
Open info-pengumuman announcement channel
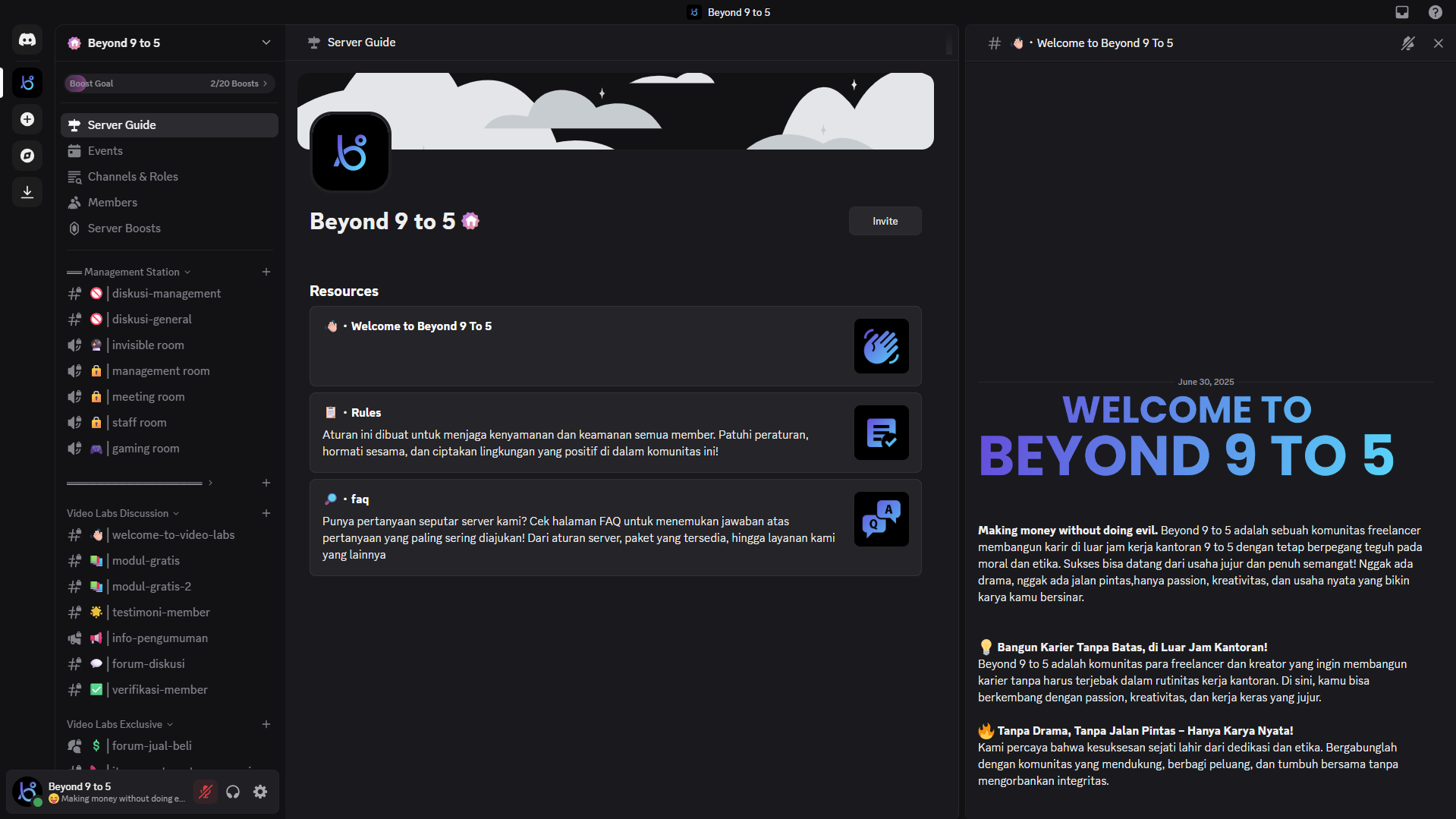click(169, 638)
